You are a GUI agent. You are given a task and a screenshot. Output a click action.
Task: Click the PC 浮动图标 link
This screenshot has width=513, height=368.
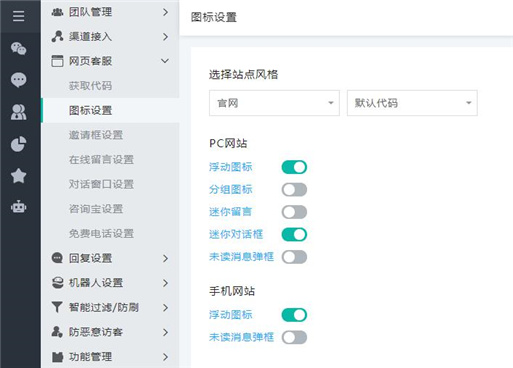point(231,167)
